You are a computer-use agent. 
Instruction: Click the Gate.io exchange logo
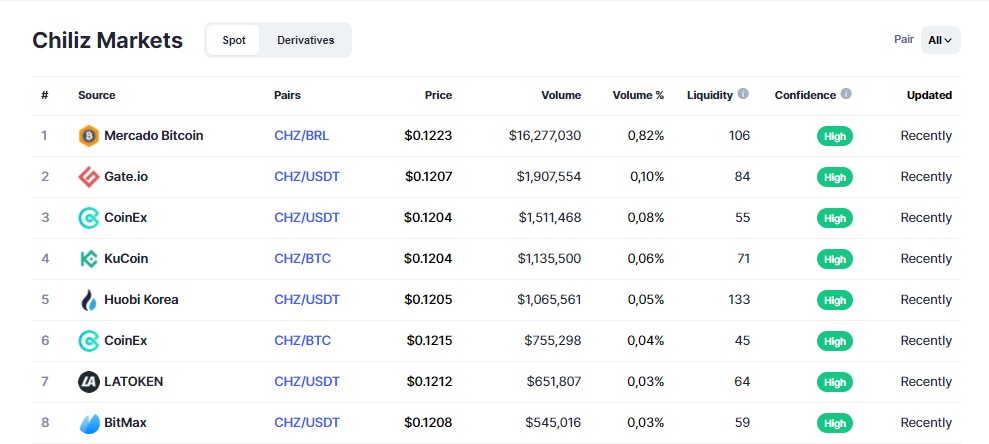click(89, 177)
